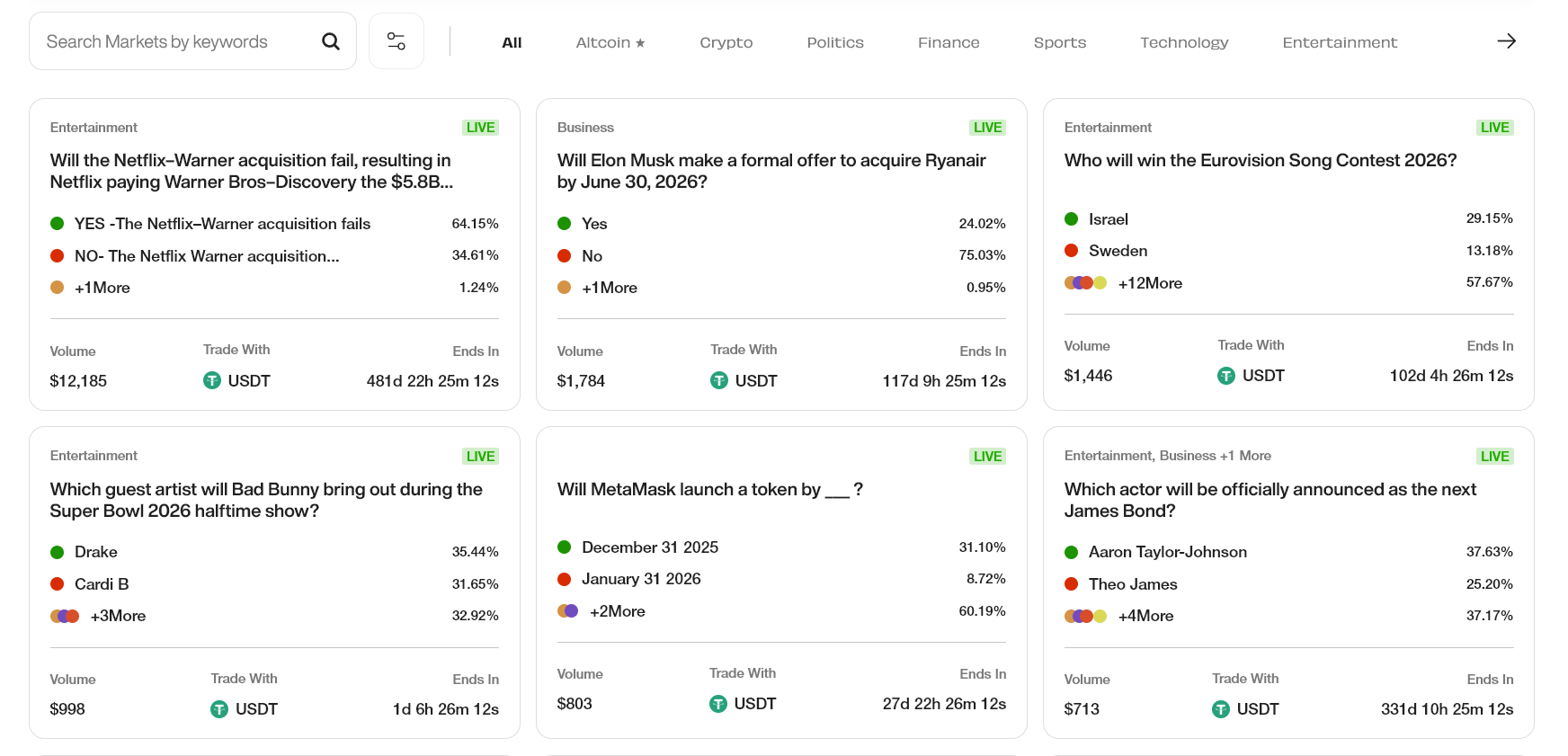
Task: Click the 64.15% percentage on Netflix outcome
Action: coord(476,223)
